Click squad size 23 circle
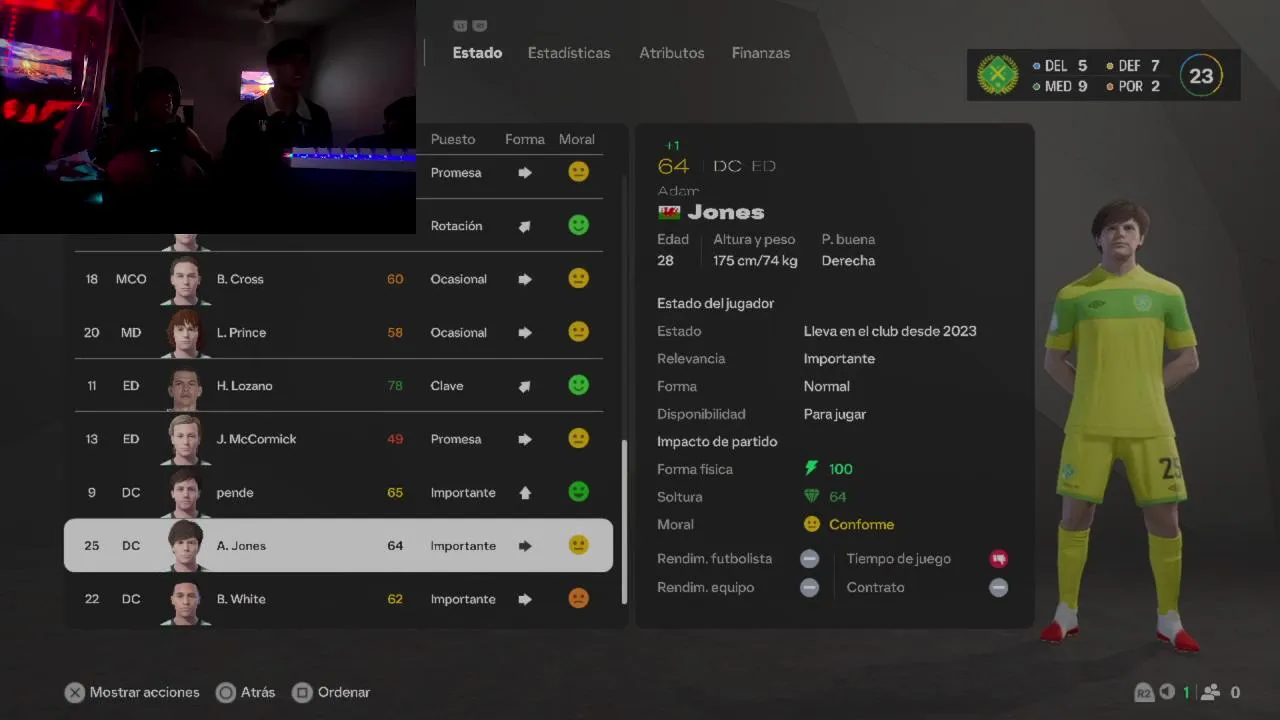Viewport: 1280px width, 720px height. (x=1201, y=75)
